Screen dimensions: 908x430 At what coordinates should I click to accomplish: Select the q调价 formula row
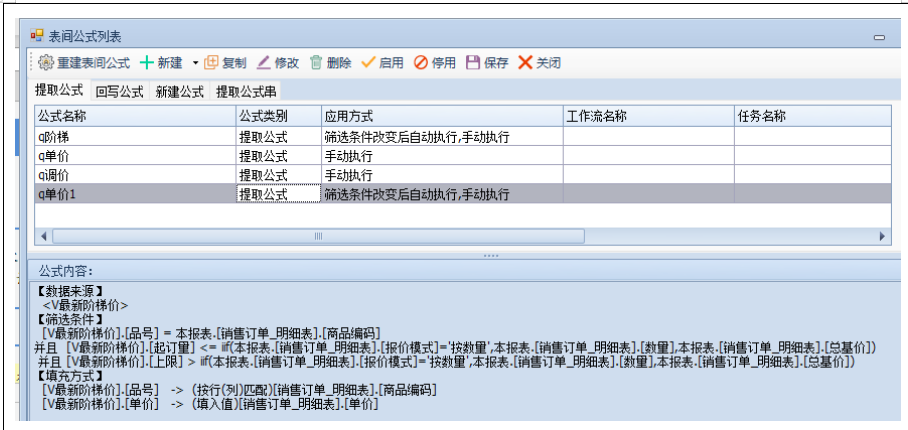coord(54,174)
